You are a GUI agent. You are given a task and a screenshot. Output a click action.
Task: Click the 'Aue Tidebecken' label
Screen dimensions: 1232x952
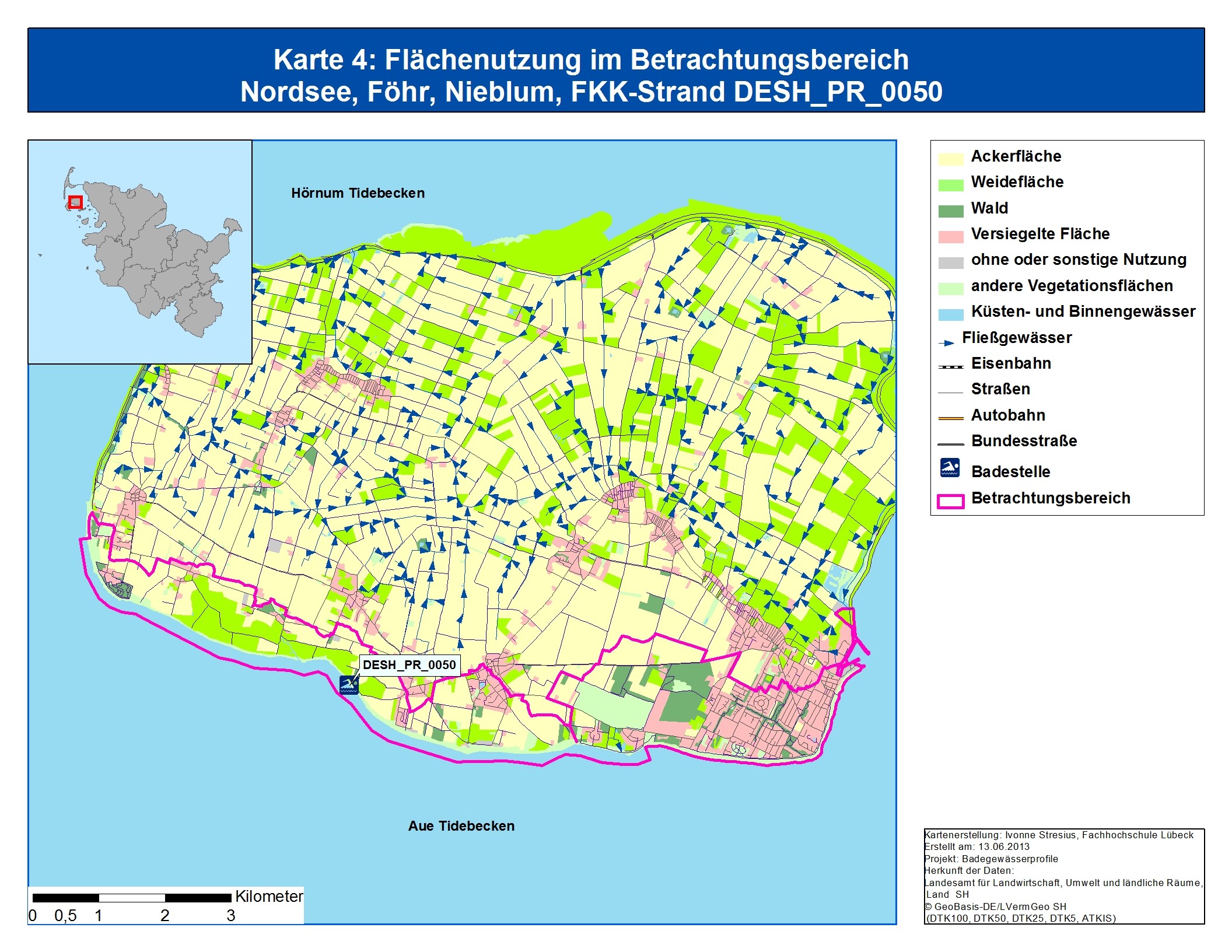(461, 826)
